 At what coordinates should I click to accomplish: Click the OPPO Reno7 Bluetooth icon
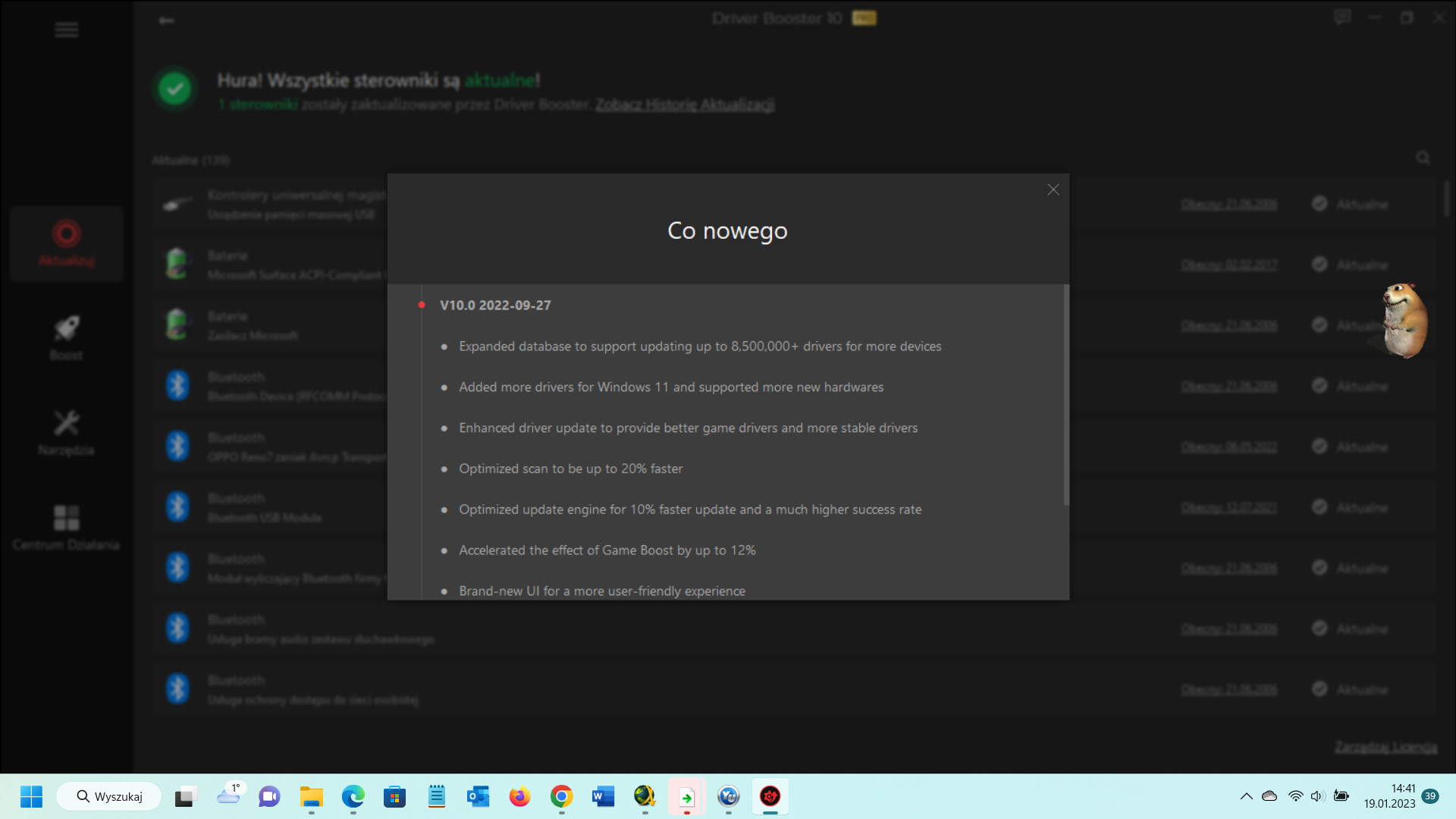177,446
